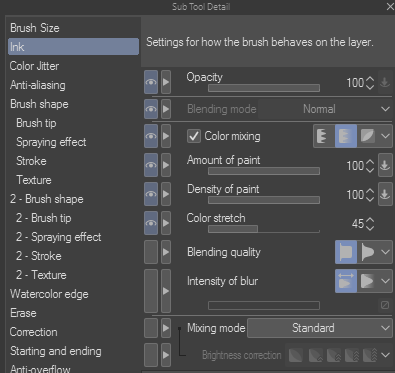Adjust the Density of paint slider
The height and width of the screenshot is (373, 395).
264,200
